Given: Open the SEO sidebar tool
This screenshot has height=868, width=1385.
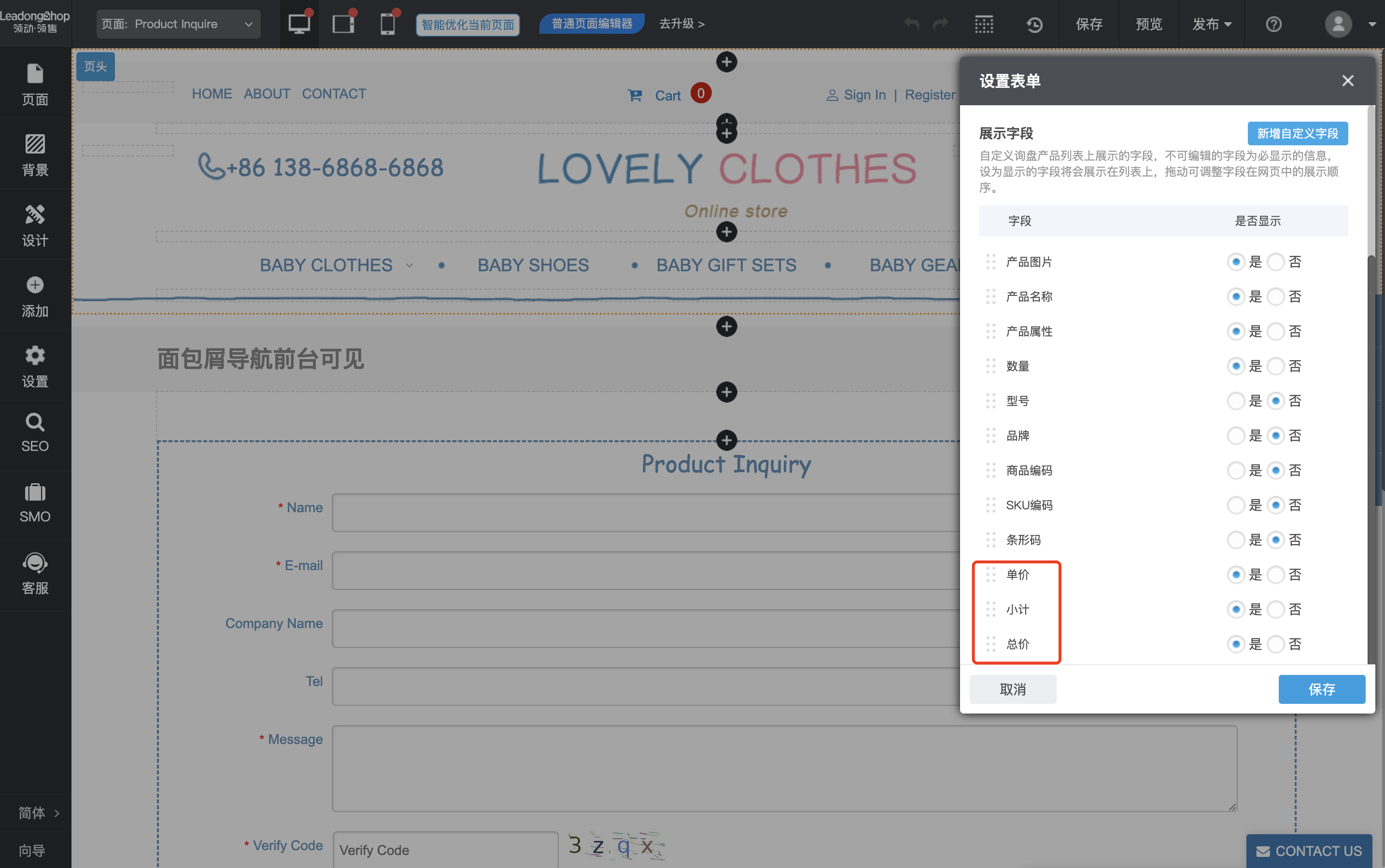Looking at the screenshot, I should point(35,433).
